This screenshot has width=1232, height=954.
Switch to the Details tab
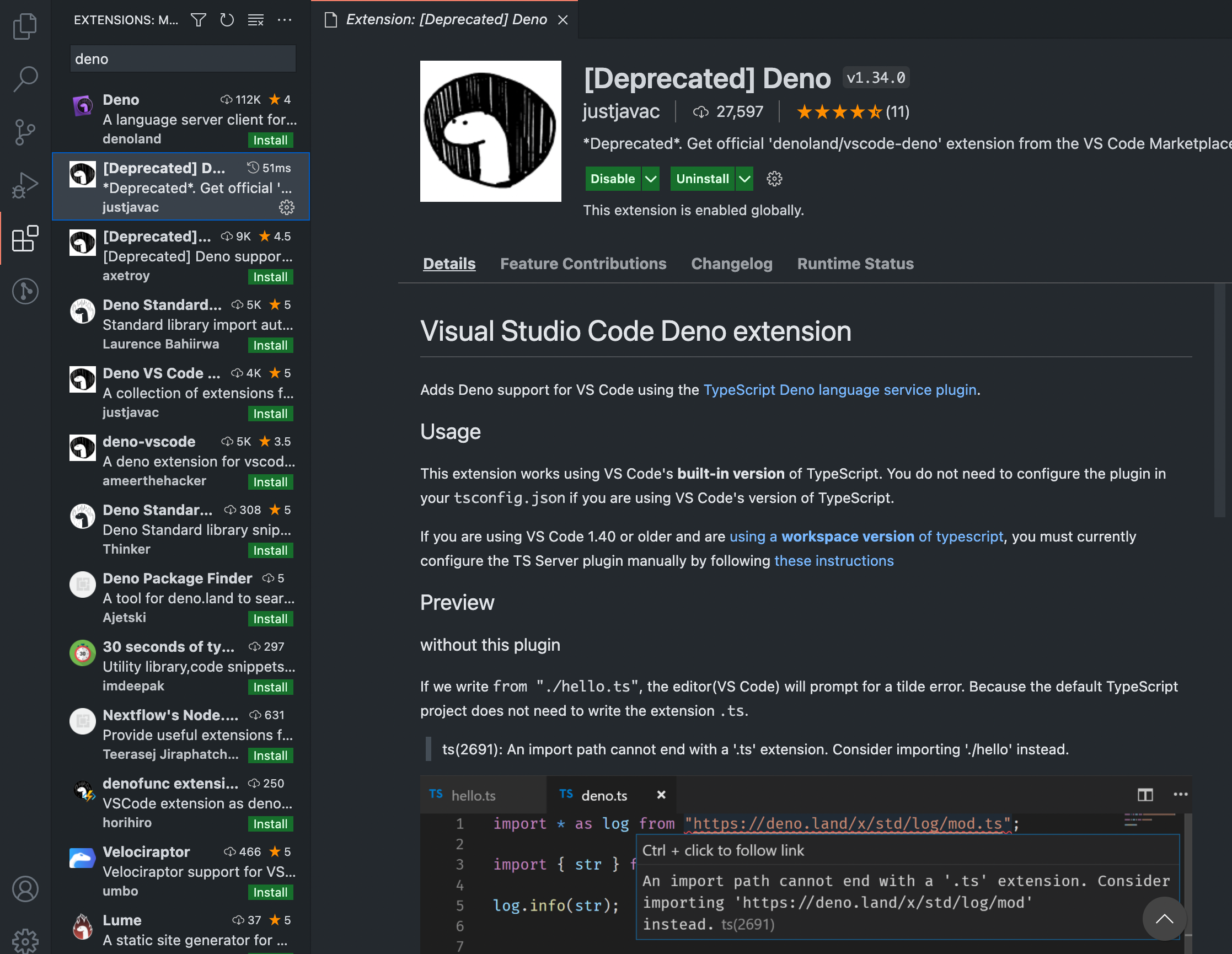(449, 264)
